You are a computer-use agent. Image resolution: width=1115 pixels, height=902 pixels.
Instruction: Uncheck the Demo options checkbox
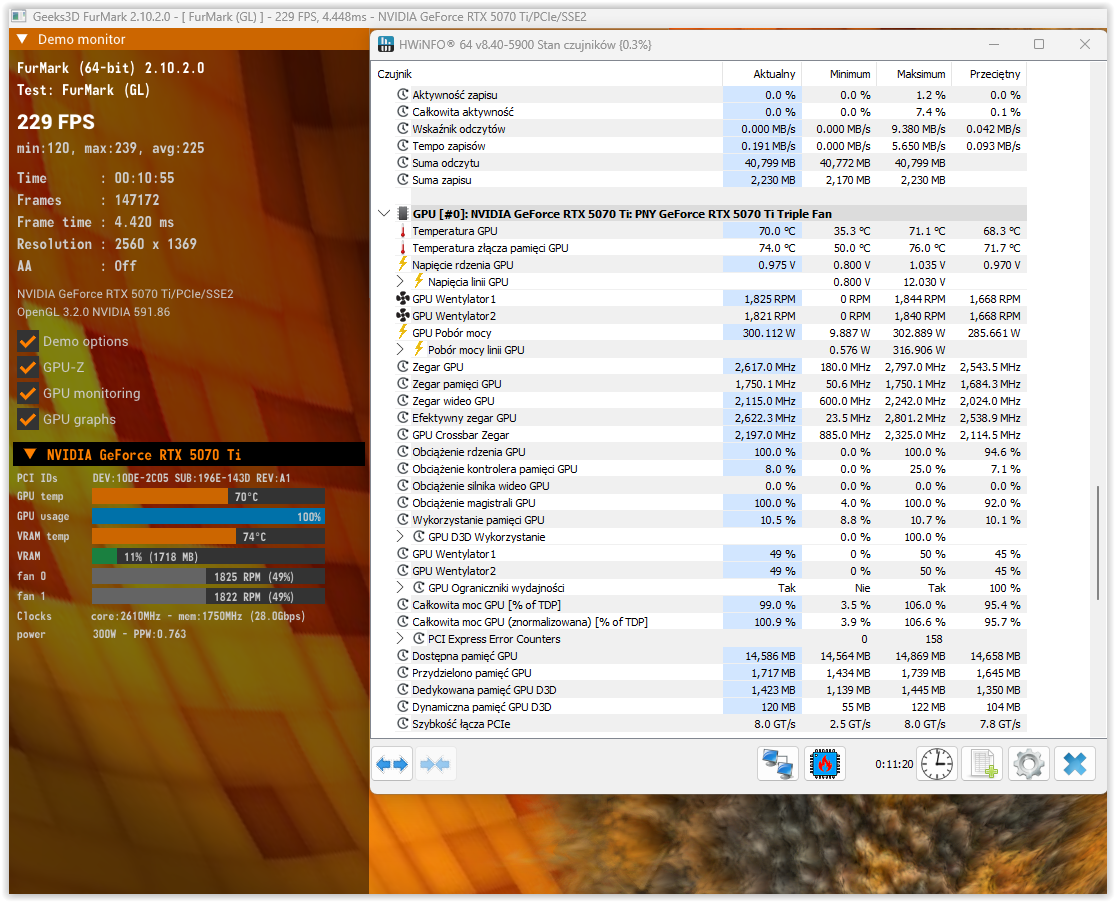click(x=28, y=341)
